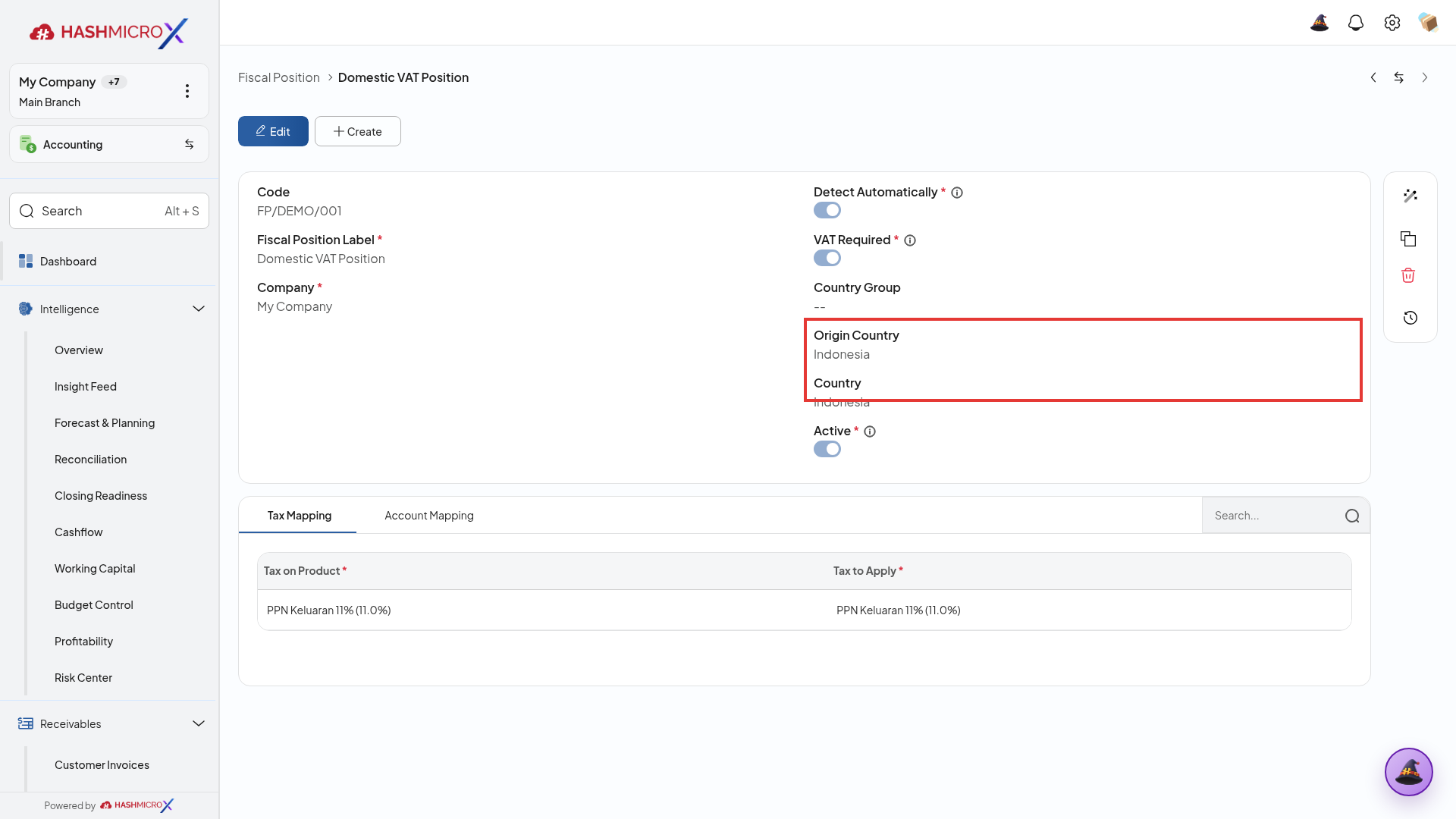Open the Reconciliation menu item

[x=90, y=460]
